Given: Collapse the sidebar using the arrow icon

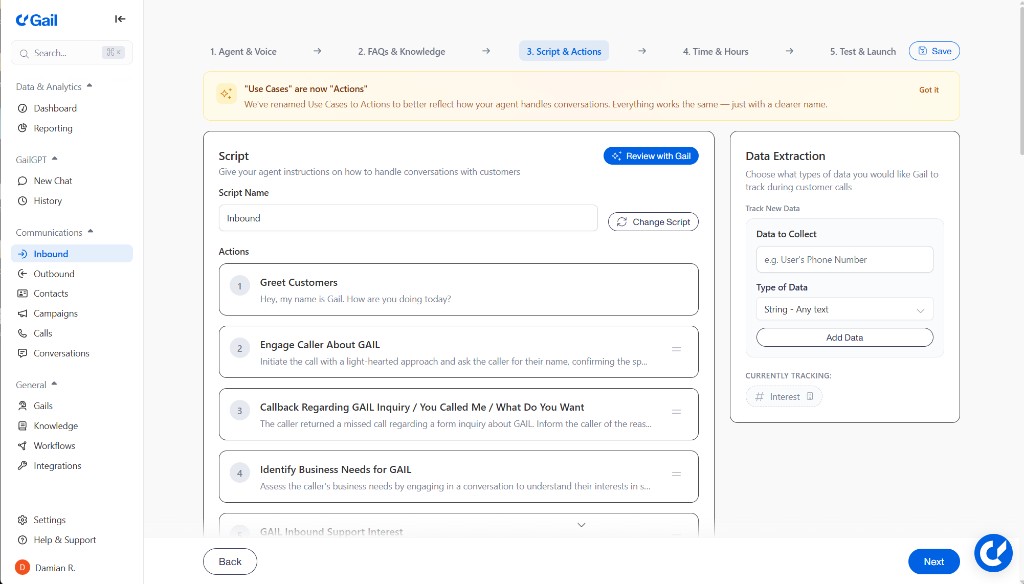Looking at the screenshot, I should click(120, 18).
